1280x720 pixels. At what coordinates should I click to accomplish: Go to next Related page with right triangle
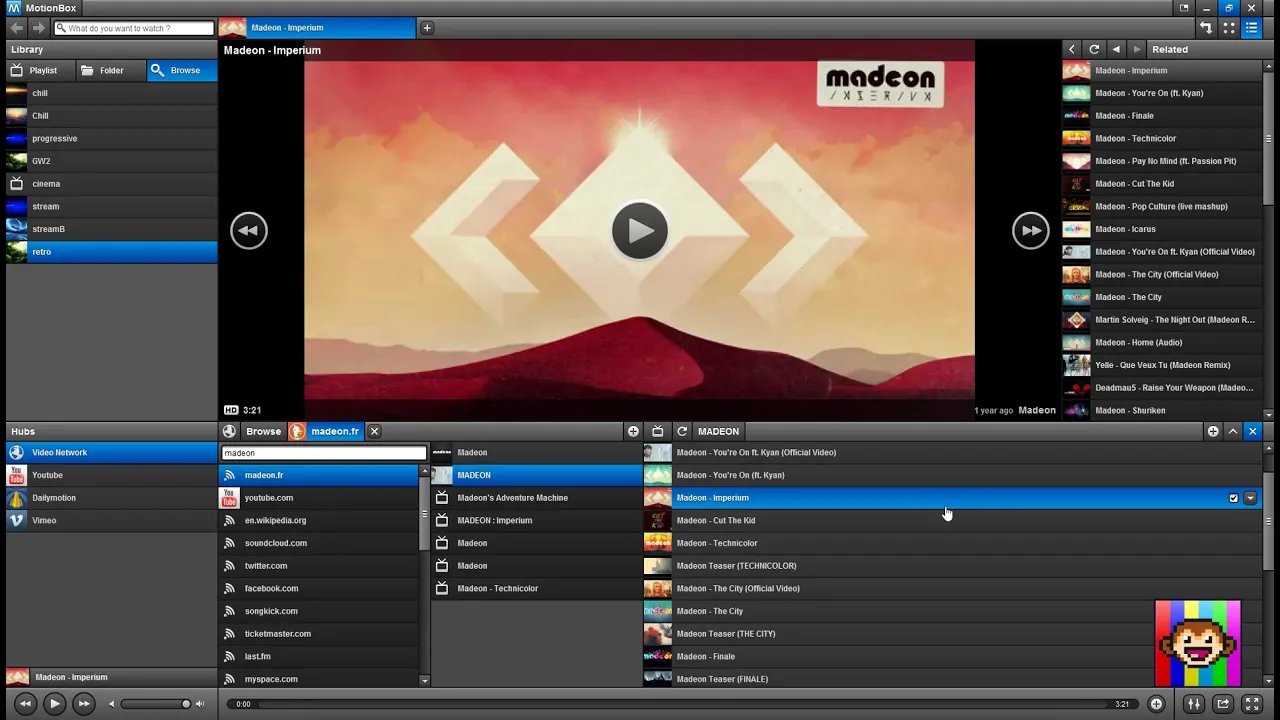(1137, 49)
